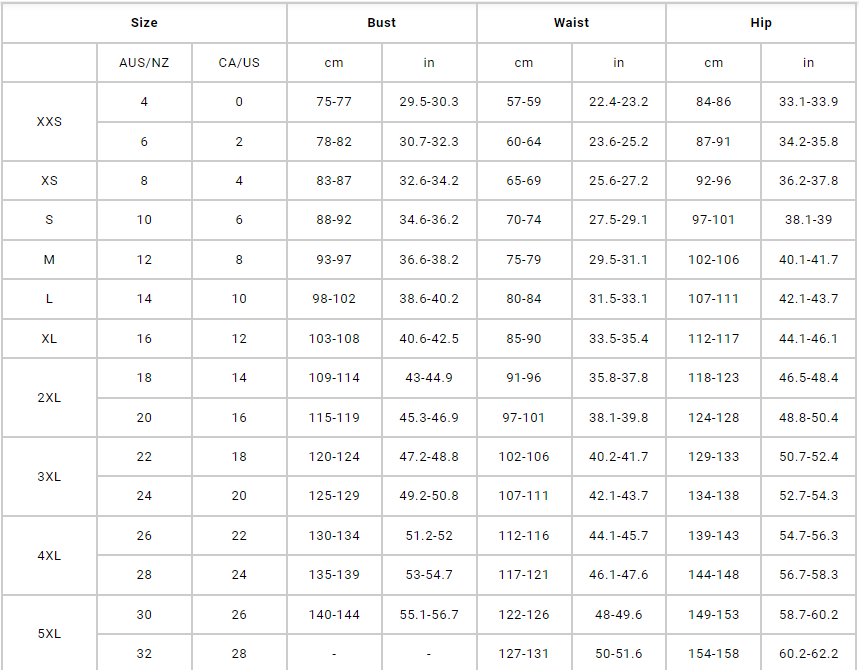Select the M size label
Screen dimensions: 859x670
49,260
